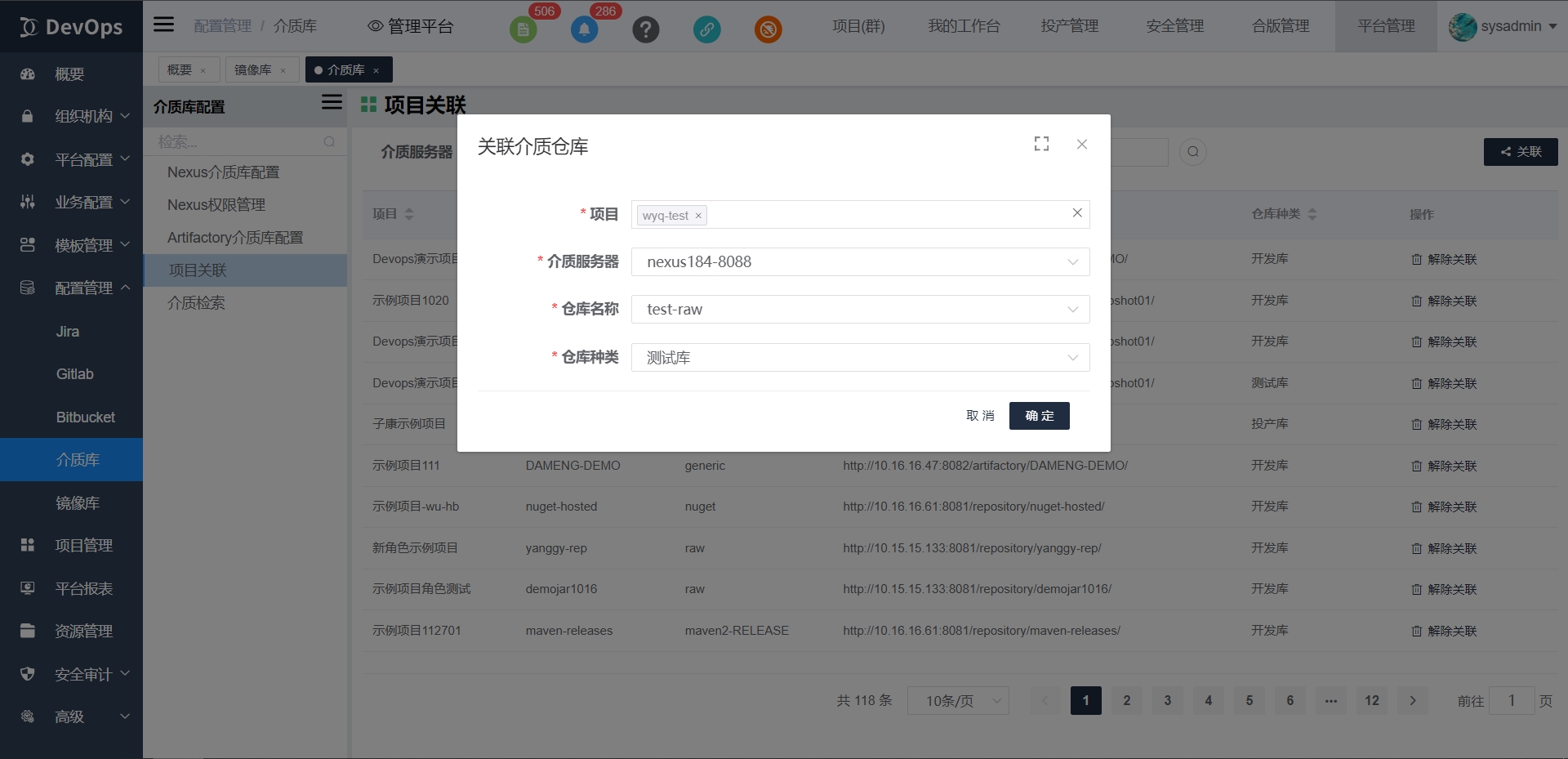Click the orange circular icon in header
This screenshot has width=1568, height=759.
768,30
